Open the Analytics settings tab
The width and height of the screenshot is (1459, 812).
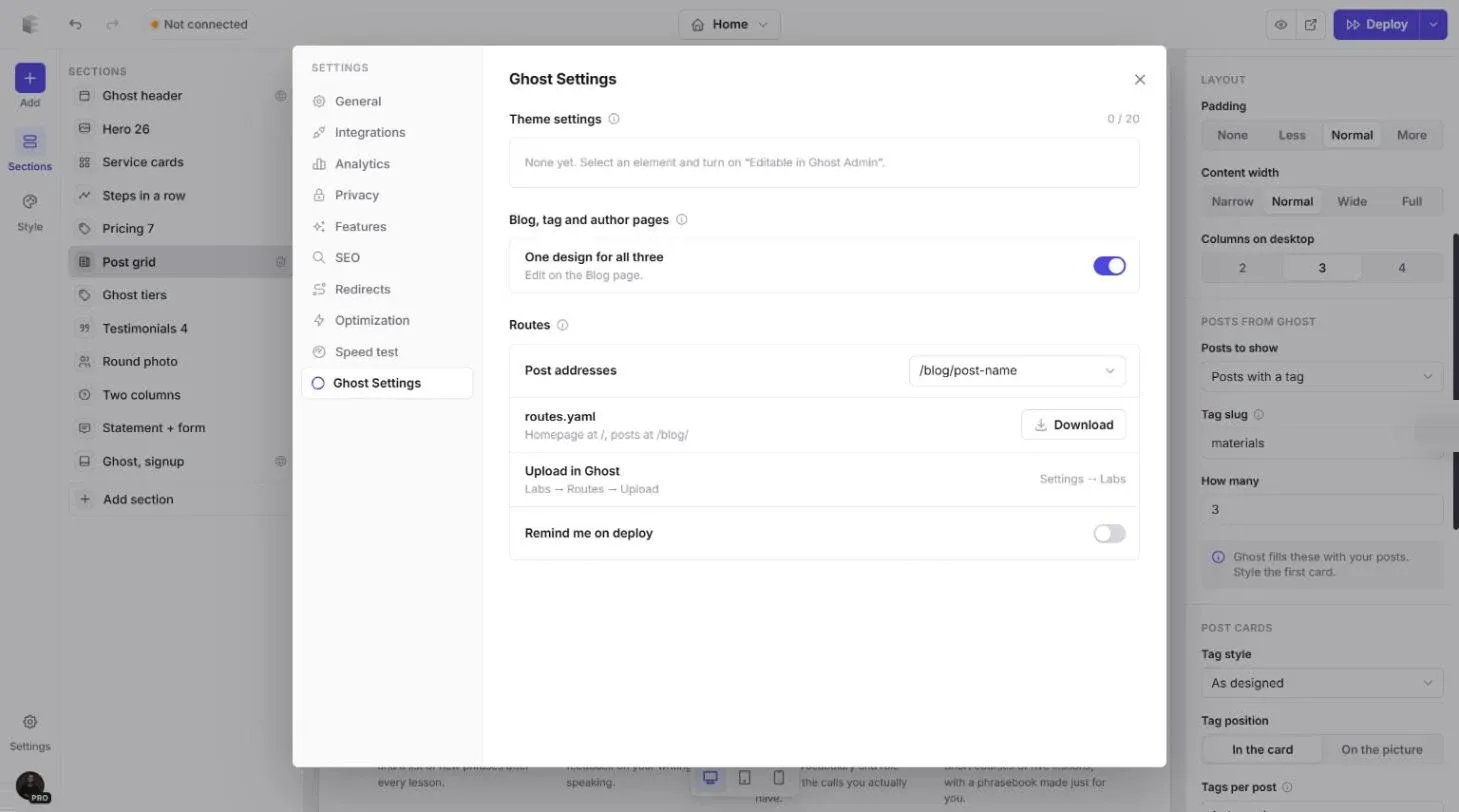pyautogui.click(x=387, y=164)
